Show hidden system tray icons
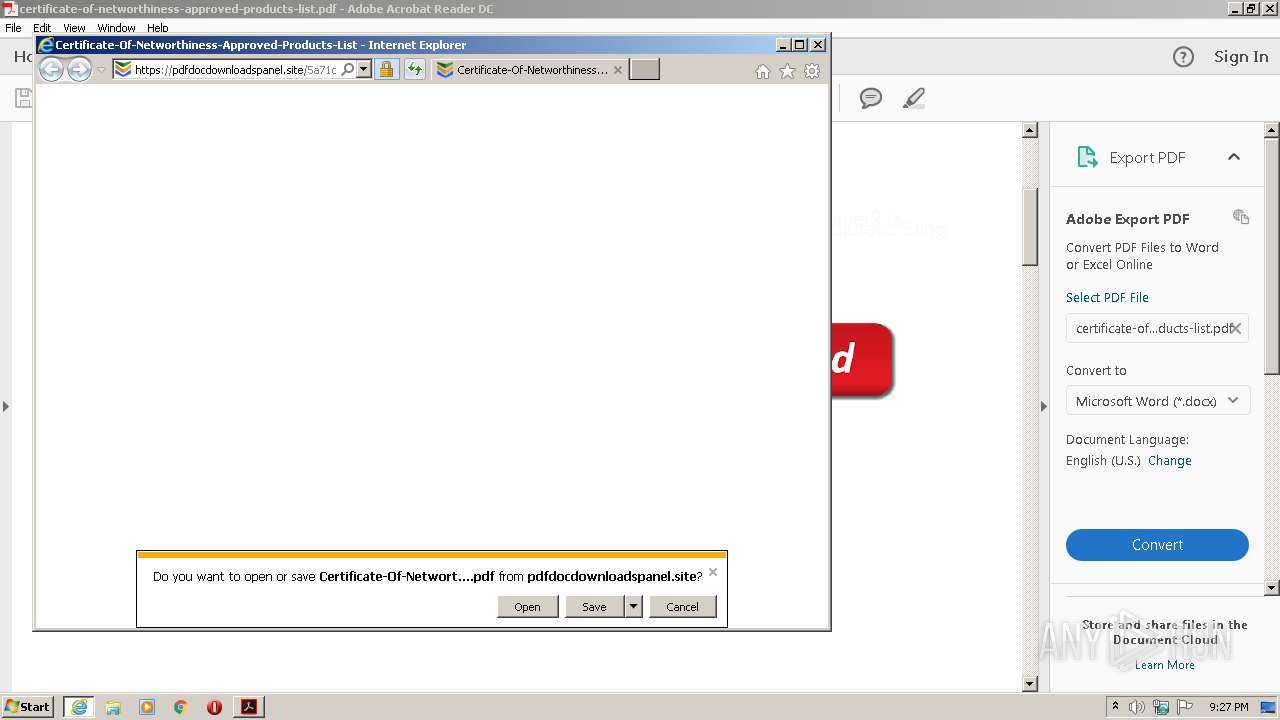The height and width of the screenshot is (720, 1280). tap(1115, 707)
